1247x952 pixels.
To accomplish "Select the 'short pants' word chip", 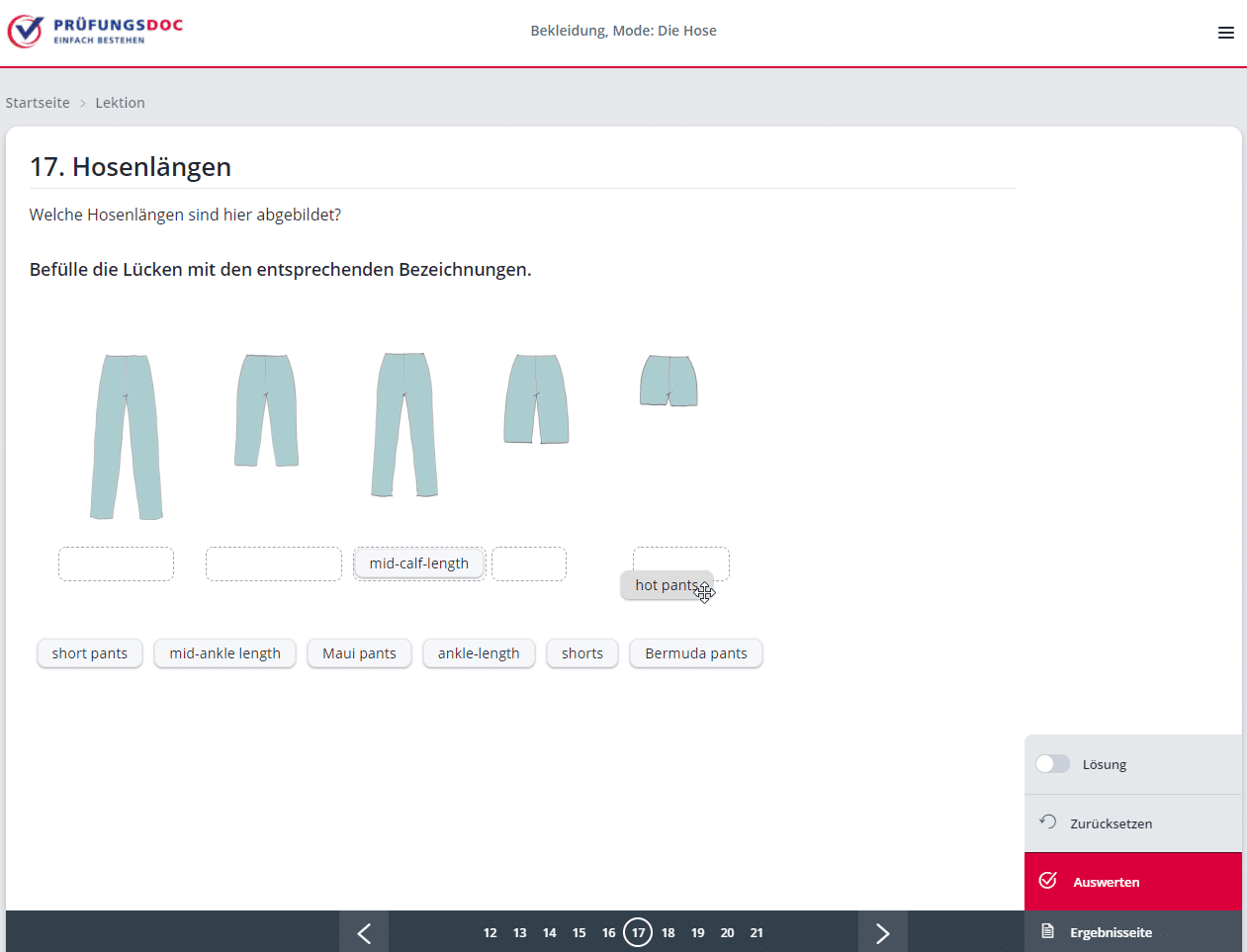I will point(89,653).
